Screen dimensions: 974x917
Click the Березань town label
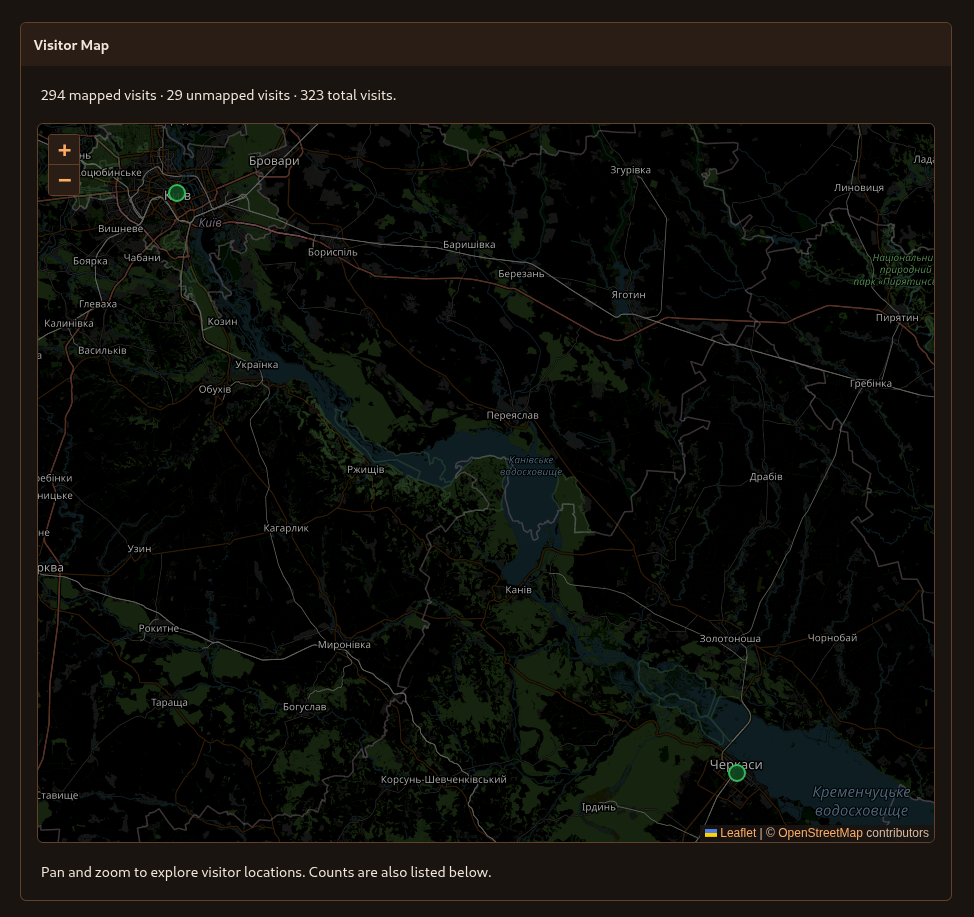[521, 274]
